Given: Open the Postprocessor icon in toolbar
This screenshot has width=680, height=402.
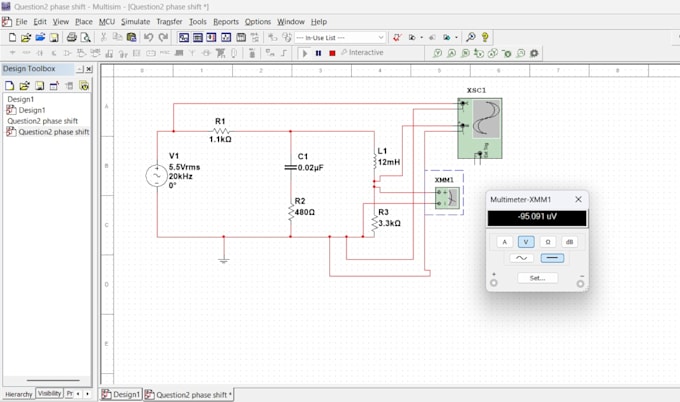Looking at the screenshot, I should [x=241, y=38].
